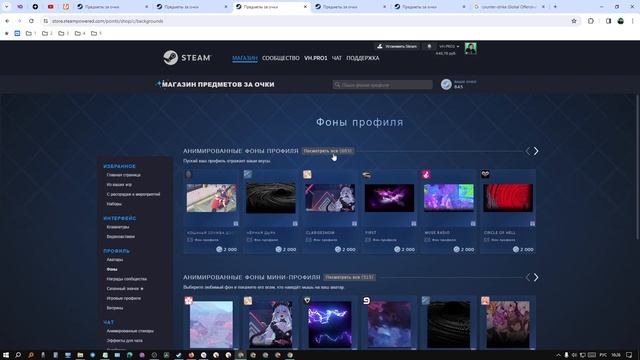The image size is (640, 360).
Task: Previous arrow of animated profile backgrounds carousel
Action: [528, 151]
